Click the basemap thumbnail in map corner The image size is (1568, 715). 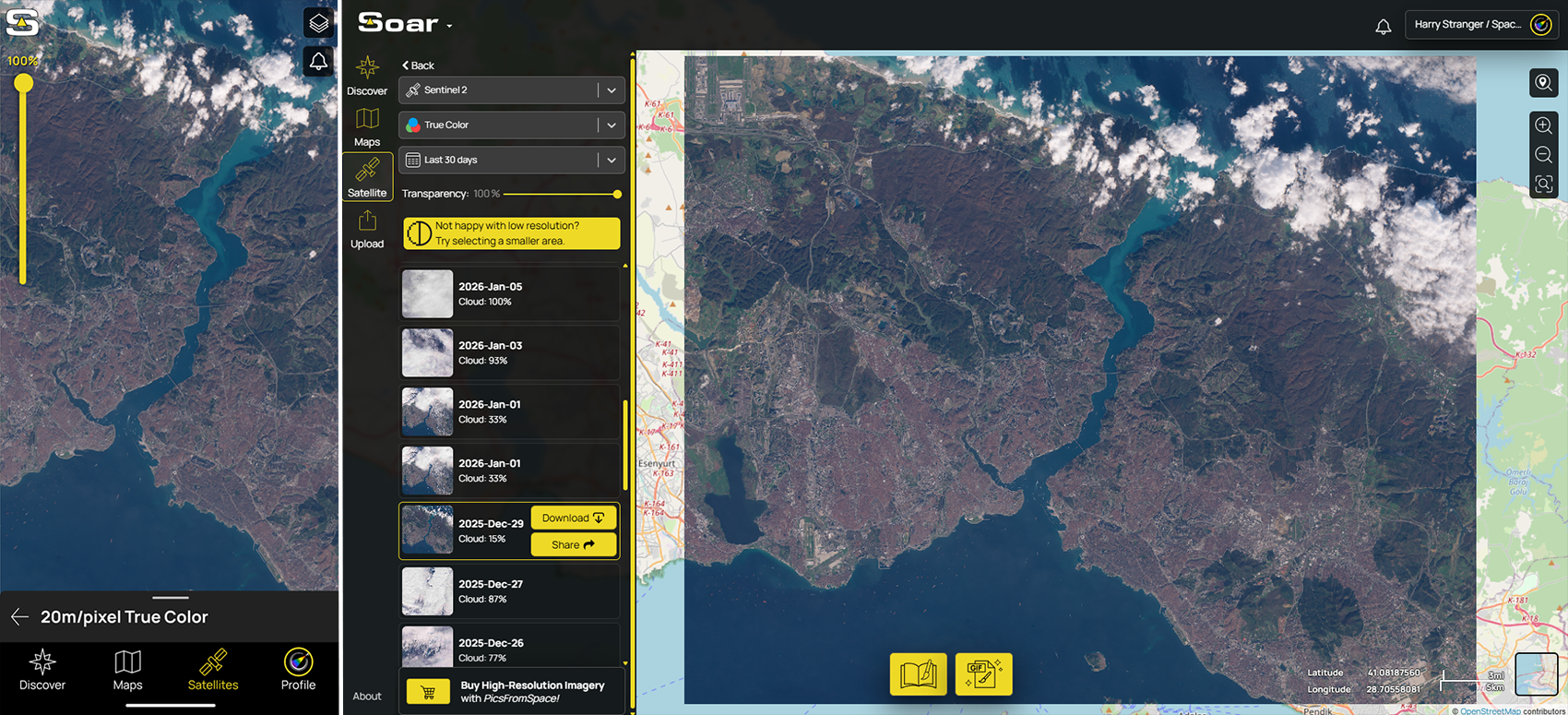coord(1537,673)
